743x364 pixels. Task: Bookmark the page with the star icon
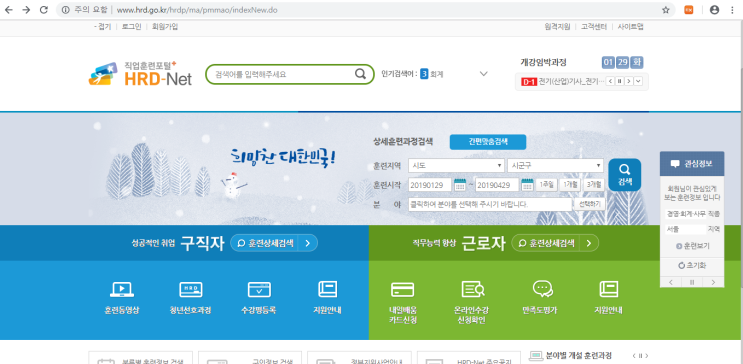pyautogui.click(x=665, y=10)
